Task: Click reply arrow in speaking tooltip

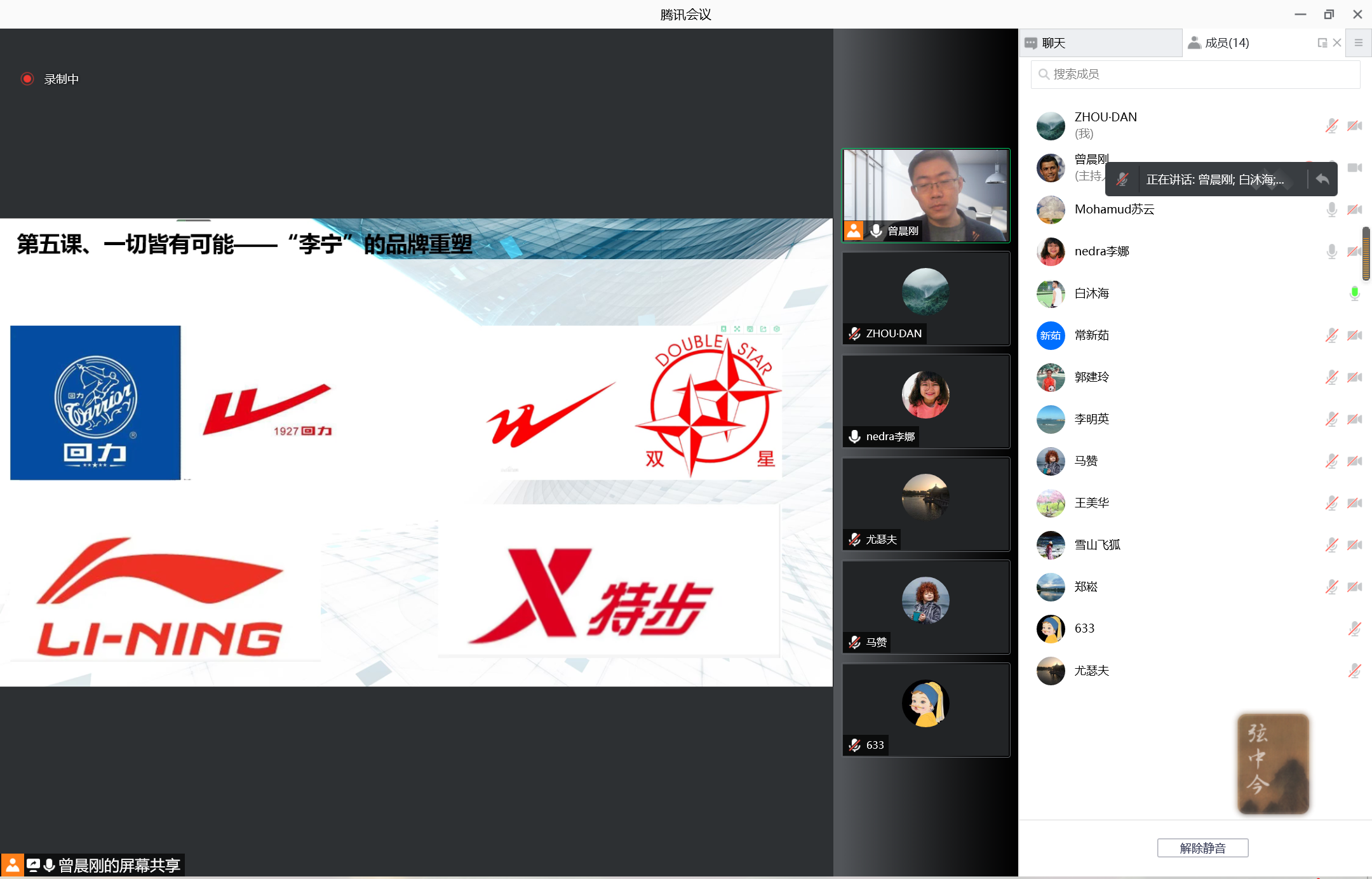Action: (1323, 179)
